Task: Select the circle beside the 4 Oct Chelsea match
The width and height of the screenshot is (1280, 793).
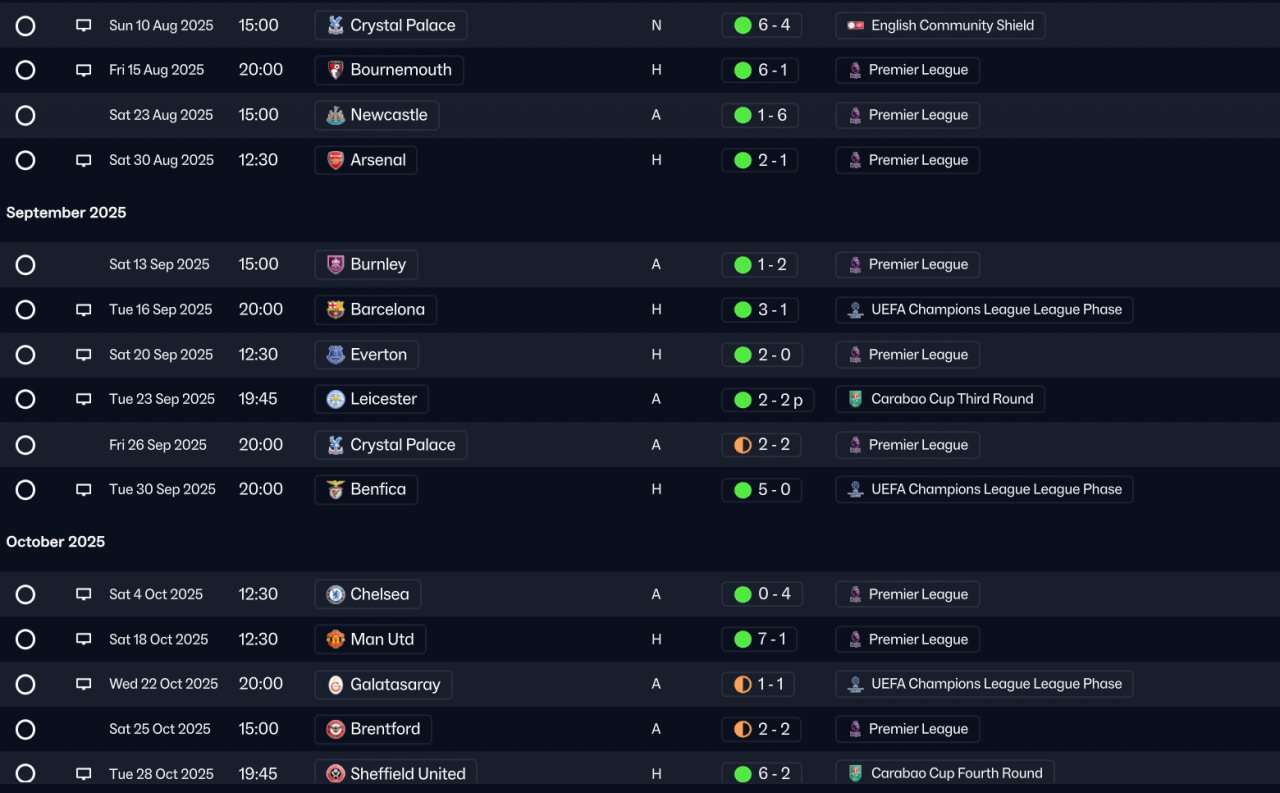Action: coord(26,595)
